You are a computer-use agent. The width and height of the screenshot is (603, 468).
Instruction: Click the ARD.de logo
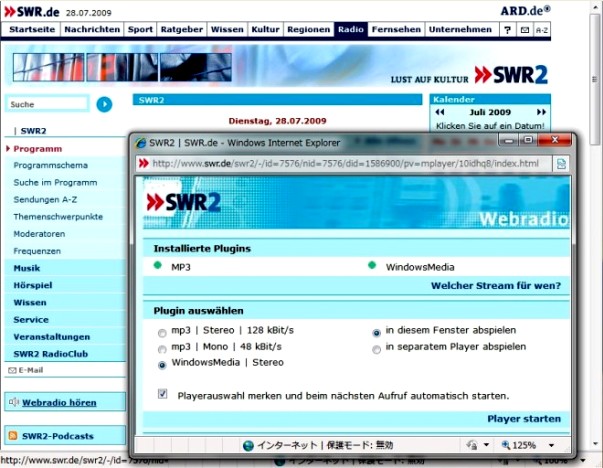(525, 10)
